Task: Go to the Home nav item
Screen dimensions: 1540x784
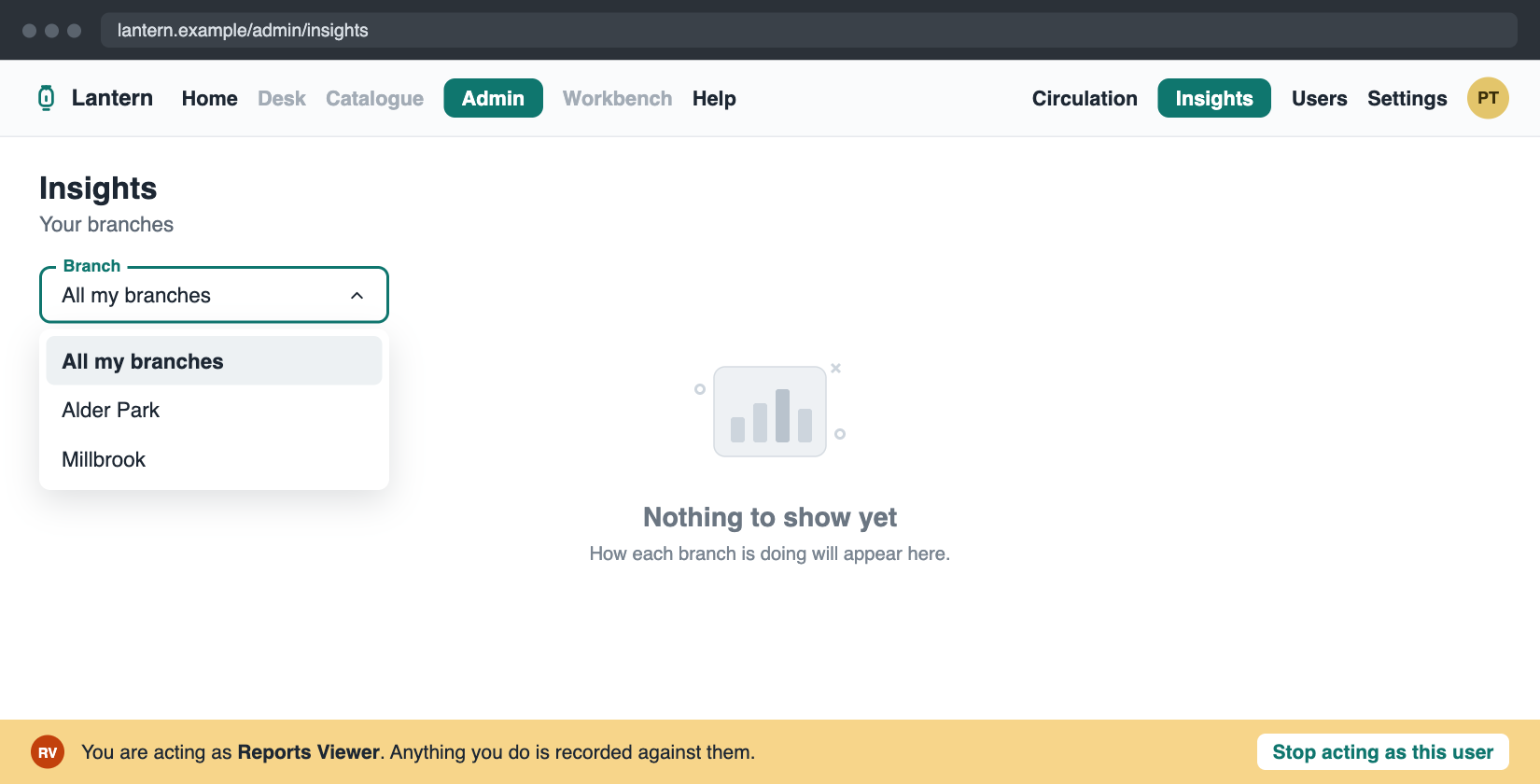Action: pyautogui.click(x=210, y=98)
